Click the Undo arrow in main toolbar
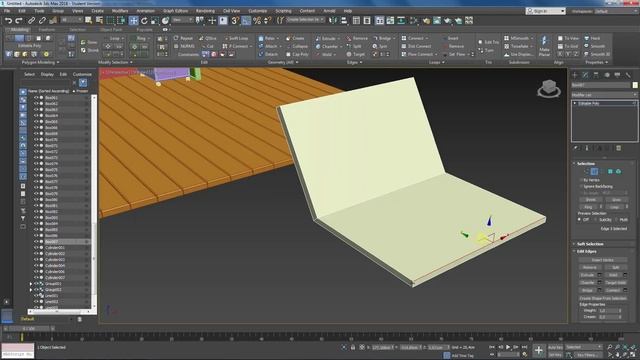 tap(9, 20)
